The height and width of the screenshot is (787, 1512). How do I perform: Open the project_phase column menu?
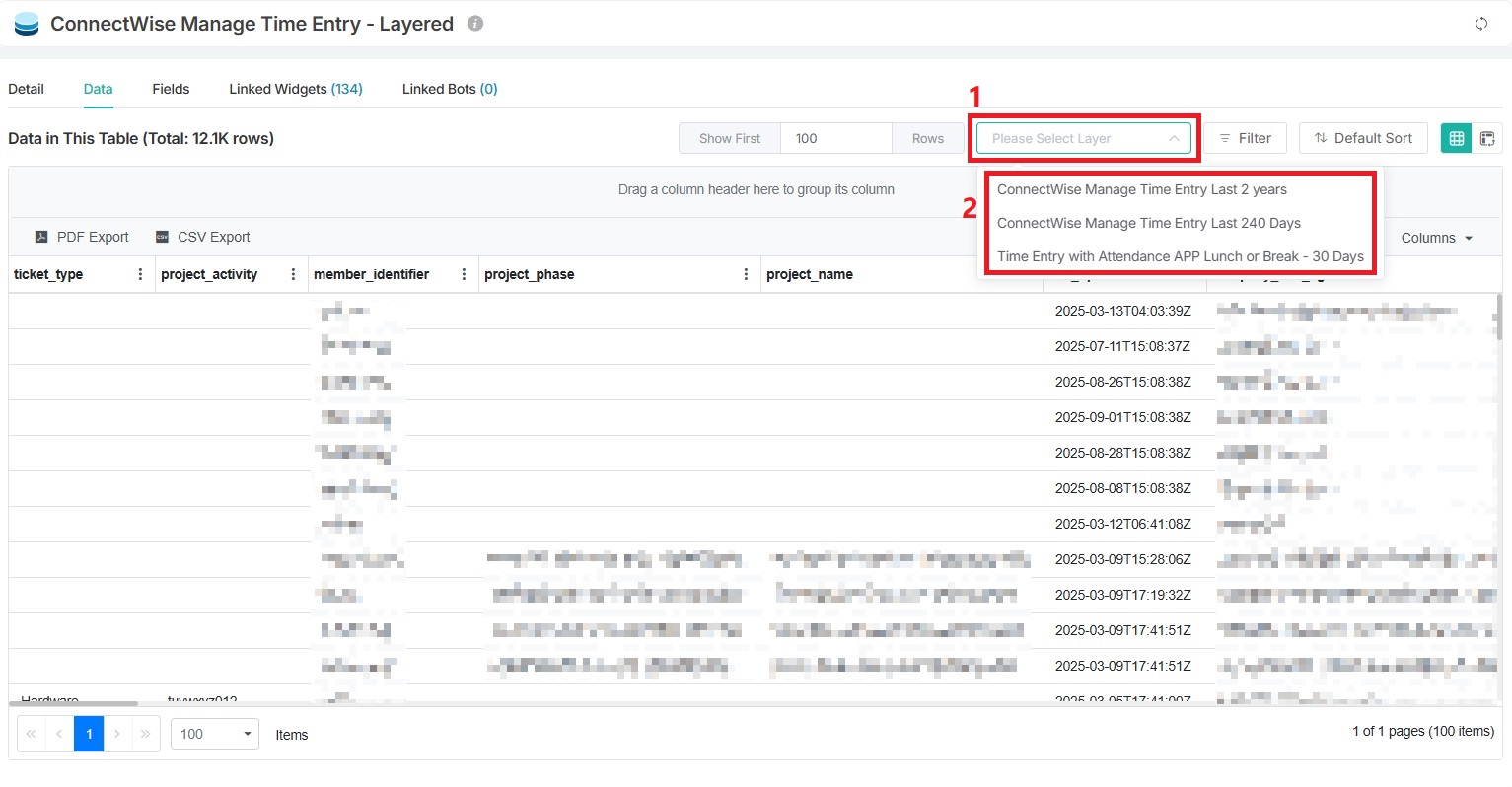746,274
